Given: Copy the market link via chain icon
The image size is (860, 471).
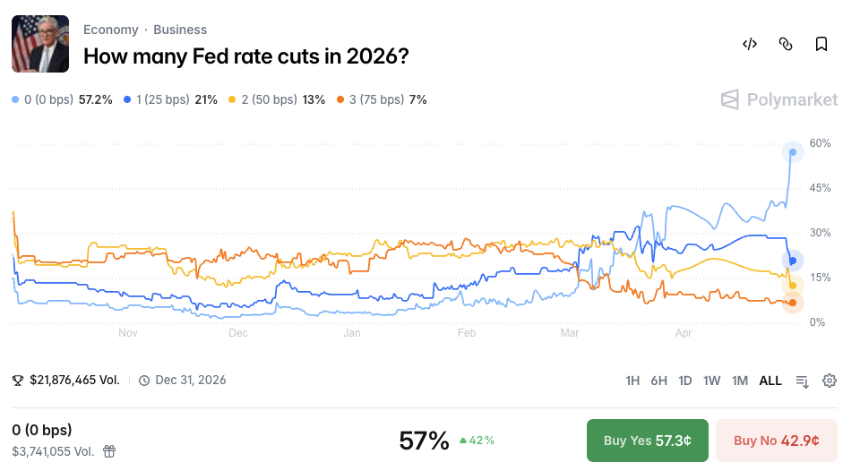Looking at the screenshot, I should [785, 44].
